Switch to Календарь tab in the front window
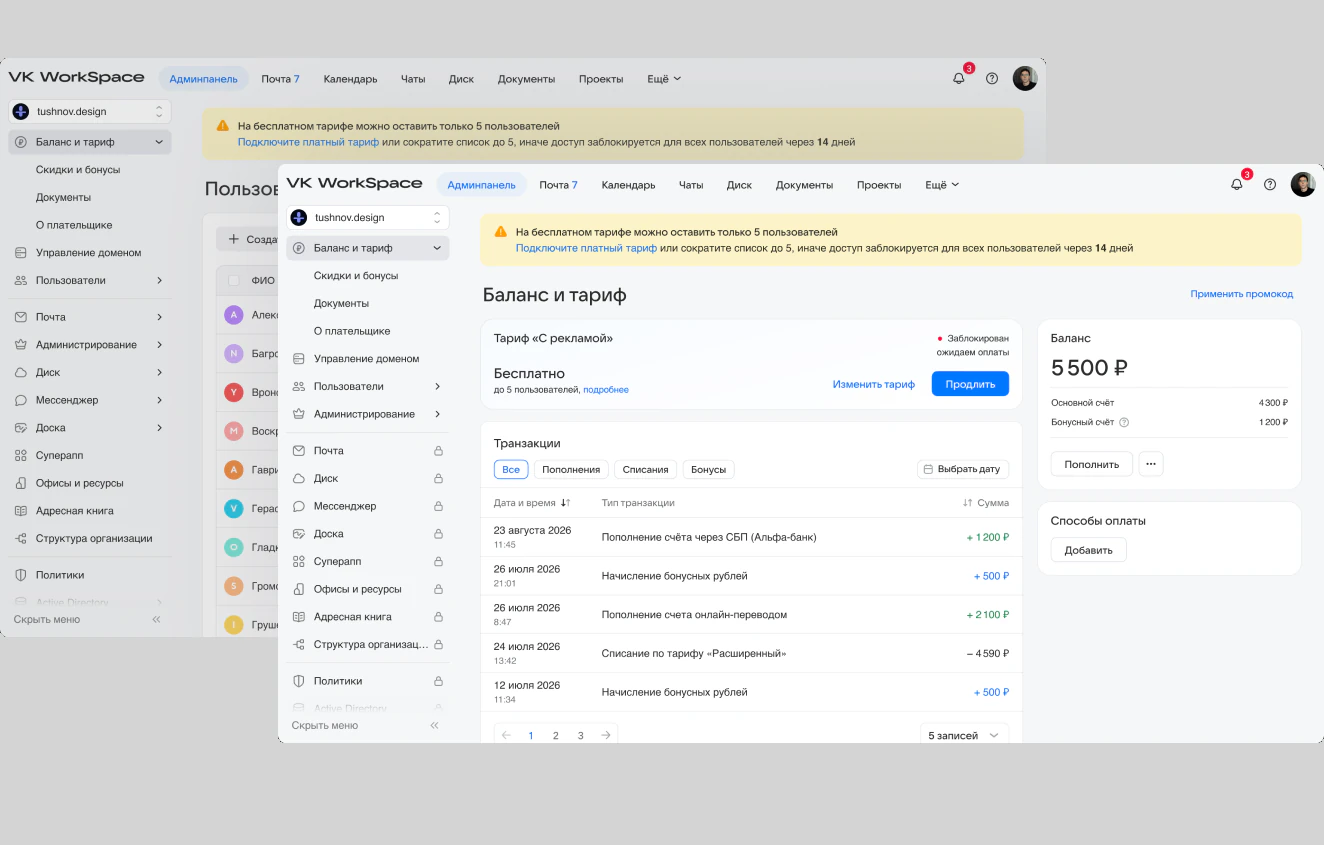Screen dimensions: 1324x845 click(628, 185)
